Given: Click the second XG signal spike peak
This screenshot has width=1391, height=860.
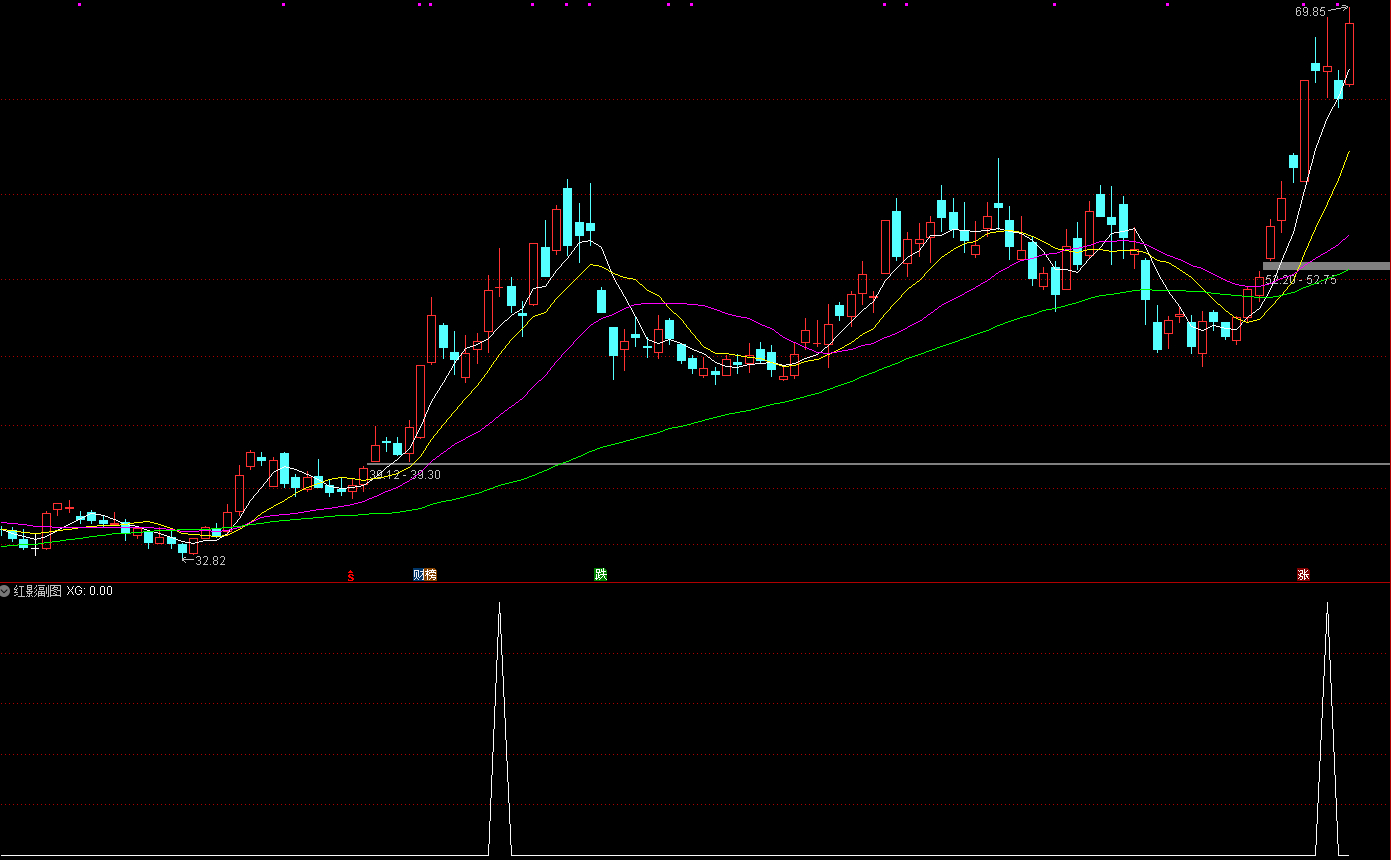Looking at the screenshot, I should pos(1328,604).
